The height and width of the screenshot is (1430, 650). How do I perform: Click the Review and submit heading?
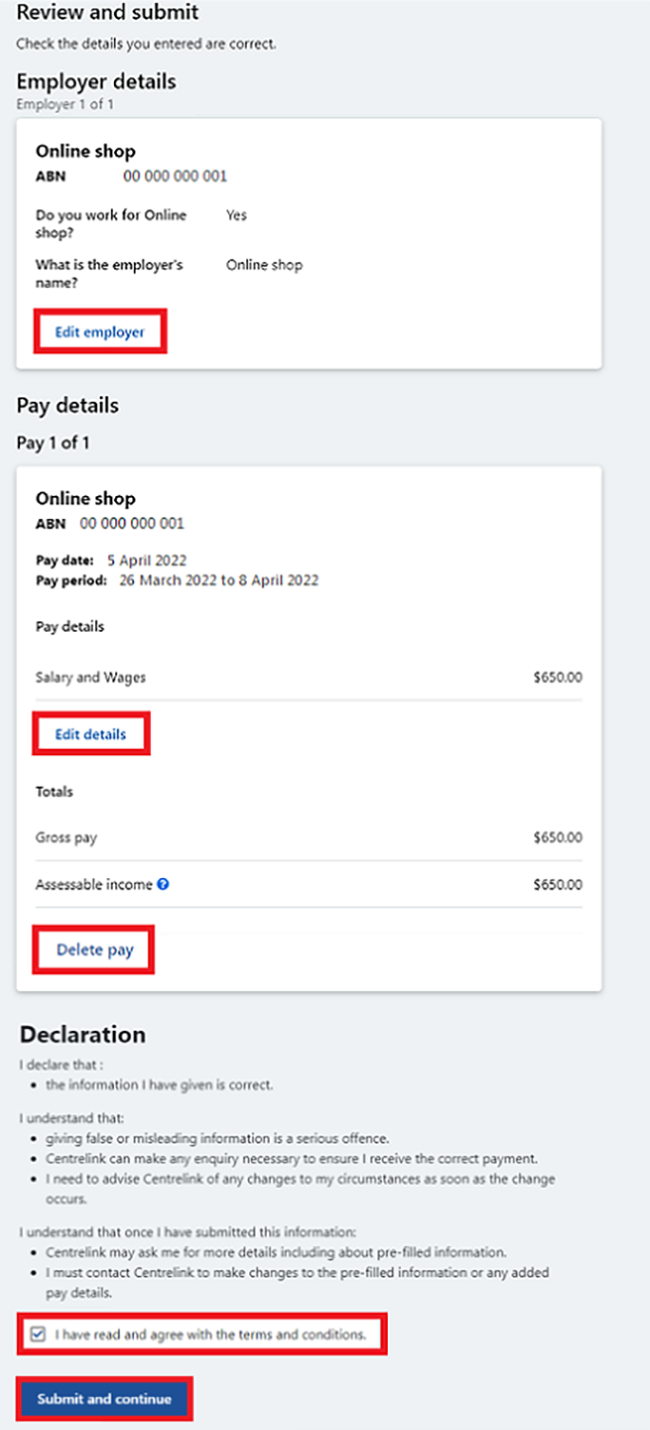point(108,13)
